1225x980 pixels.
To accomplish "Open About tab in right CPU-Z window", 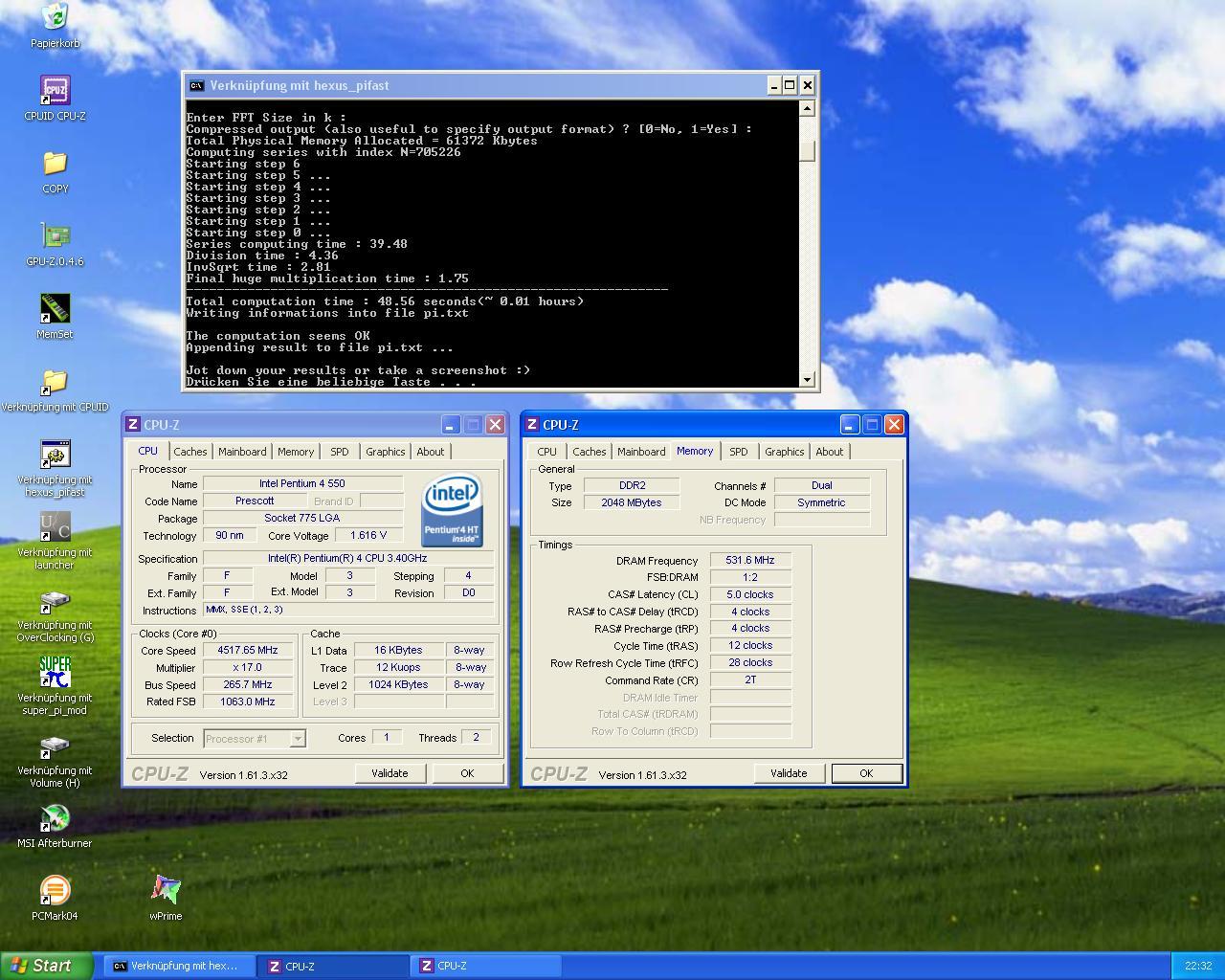I will (830, 452).
